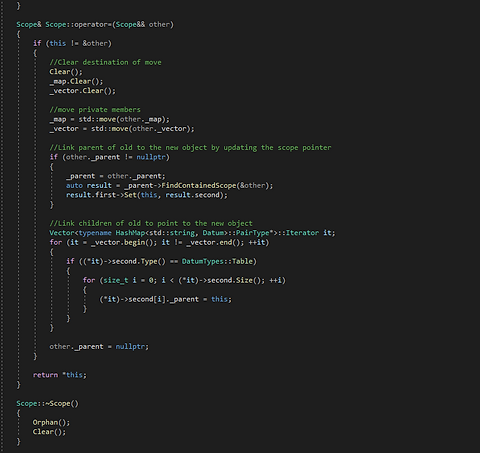
Task: Click the 'Scope::~Scope()' destructor line
Action: click(x=47, y=404)
